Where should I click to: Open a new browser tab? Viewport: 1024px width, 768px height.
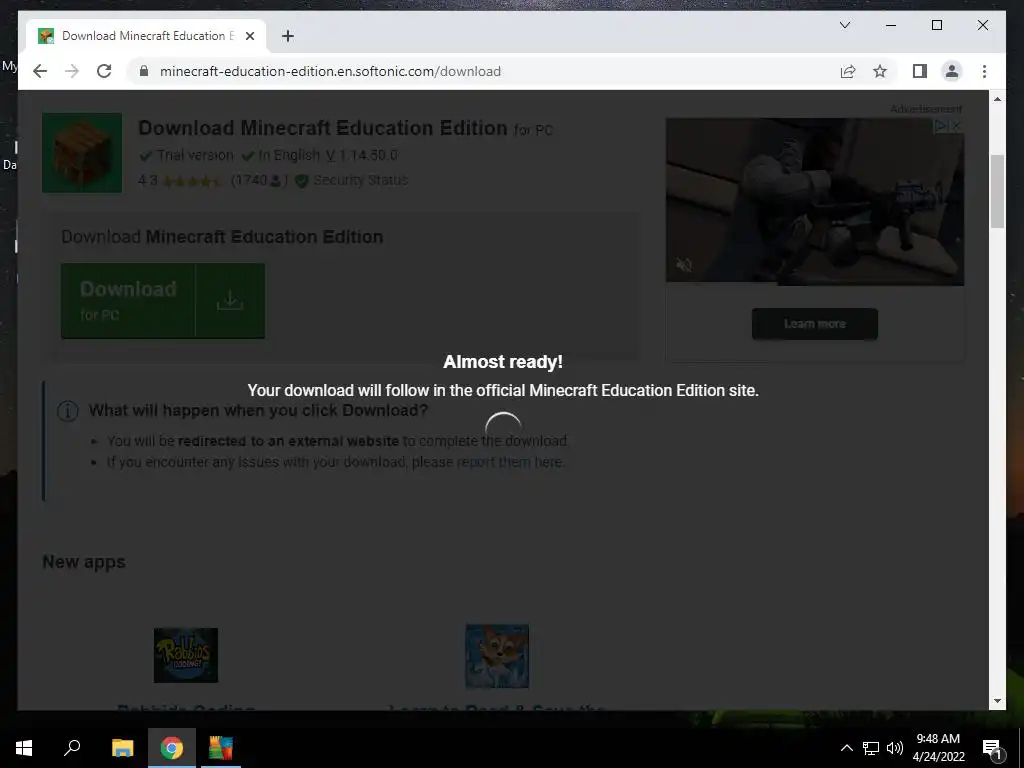click(x=287, y=36)
